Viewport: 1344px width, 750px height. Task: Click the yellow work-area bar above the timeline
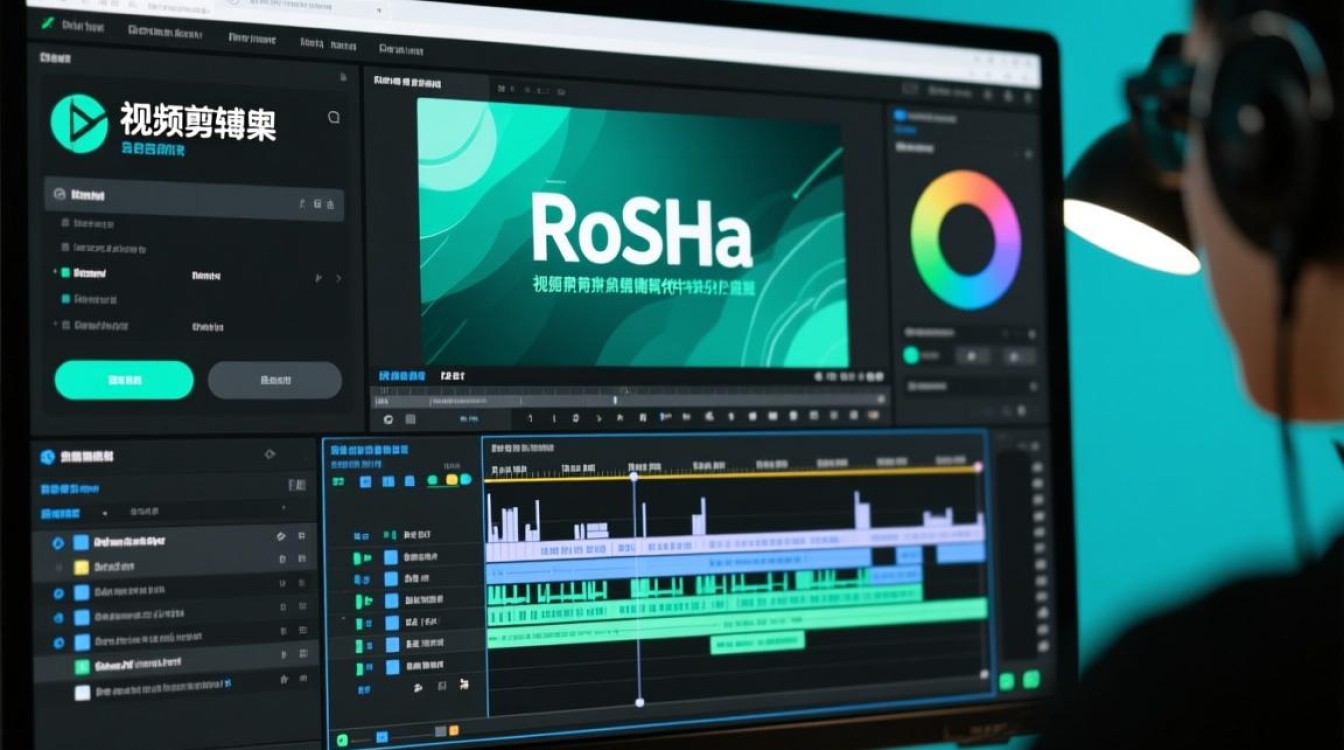click(731, 473)
